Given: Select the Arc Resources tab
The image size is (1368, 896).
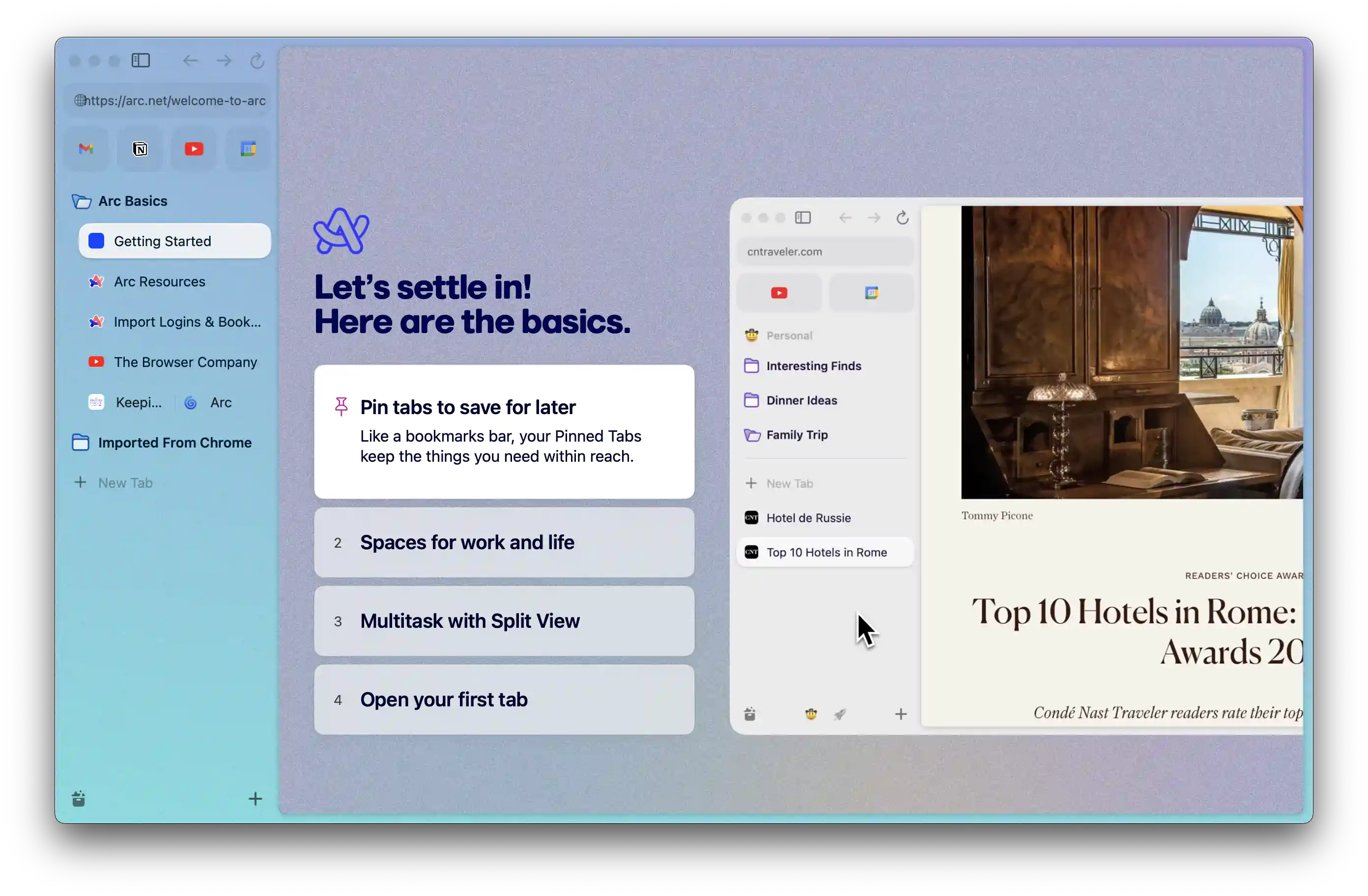Looking at the screenshot, I should [x=160, y=281].
